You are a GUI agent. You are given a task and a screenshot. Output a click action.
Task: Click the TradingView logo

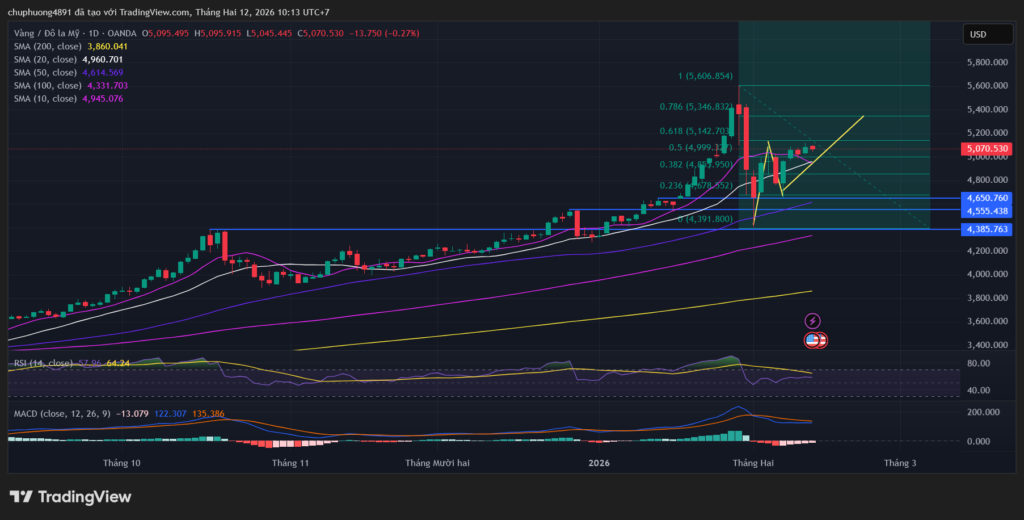click(x=70, y=497)
